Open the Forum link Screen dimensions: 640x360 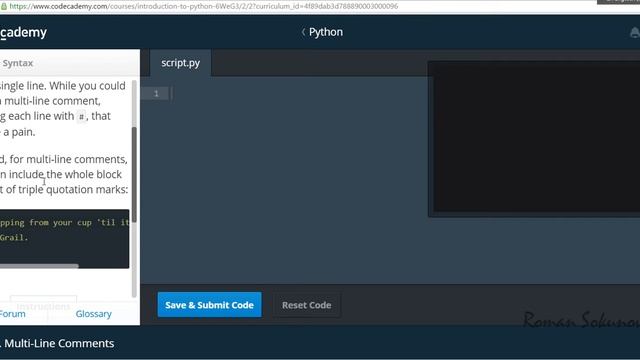point(13,313)
